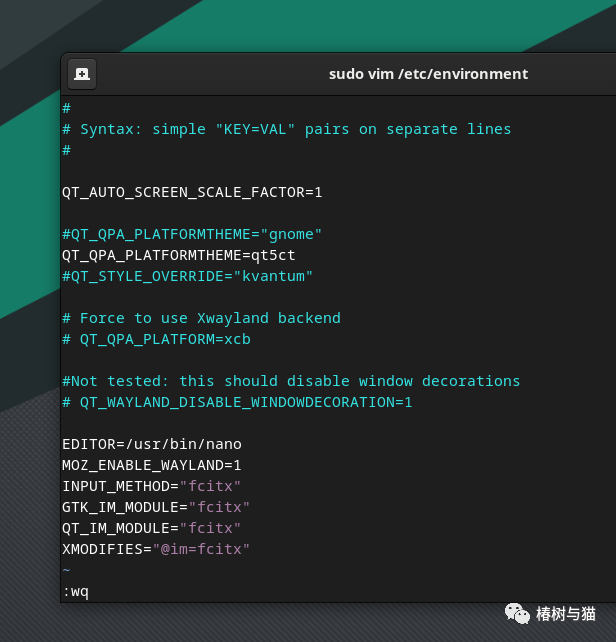The width and height of the screenshot is (616, 642).
Task: Click the commented QT_QPA_PLATFORM=xcb line
Action: [156, 339]
